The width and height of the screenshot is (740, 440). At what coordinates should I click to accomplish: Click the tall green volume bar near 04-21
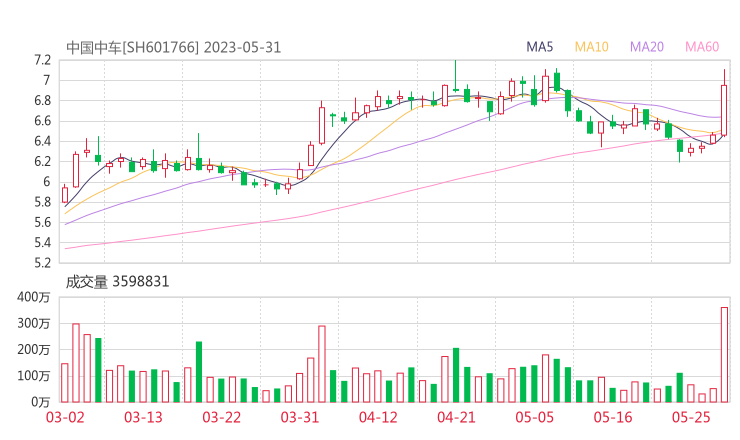click(x=456, y=375)
